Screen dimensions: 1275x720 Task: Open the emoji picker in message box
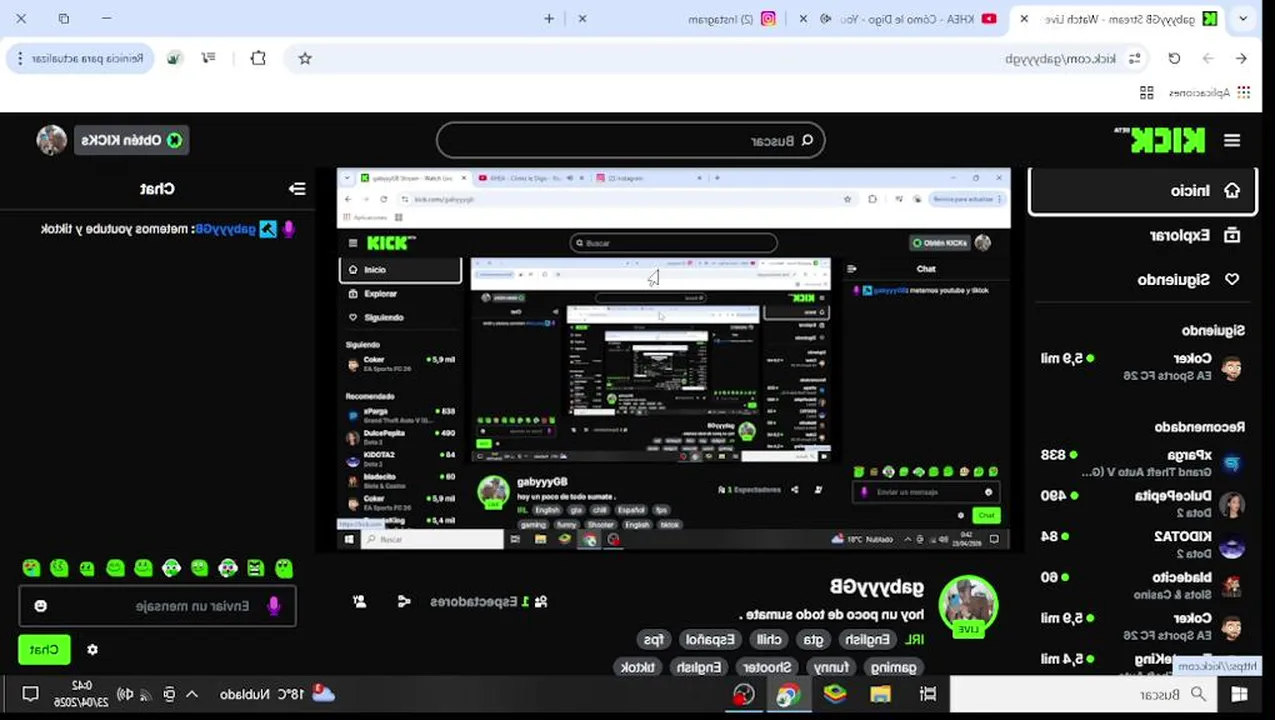tap(40, 606)
